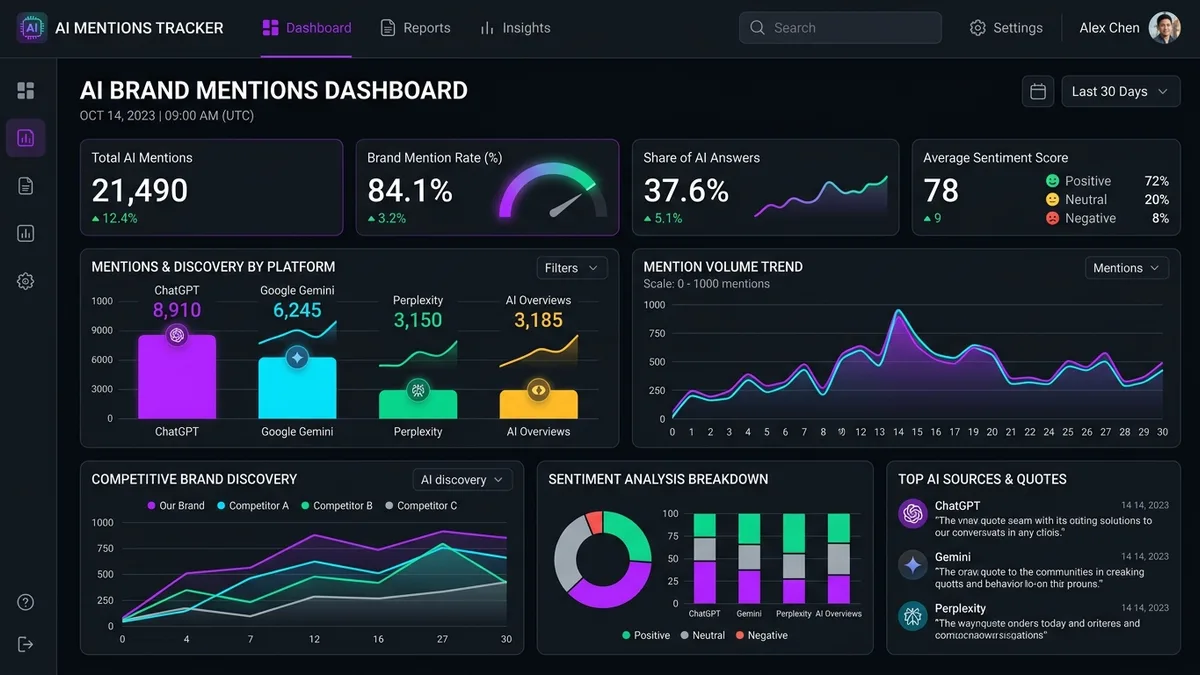Viewport: 1200px width, 675px height.
Task: Click the Share of AI Answers sparkline
Action: [x=822, y=196]
